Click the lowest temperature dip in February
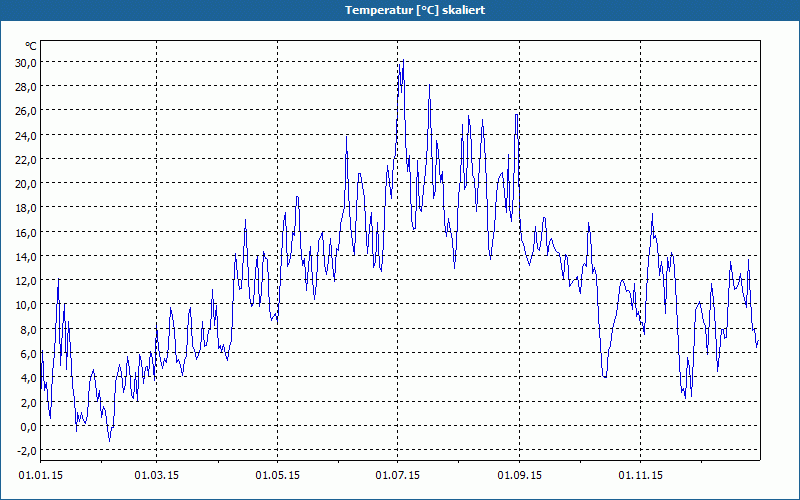Viewport: 800px width, 500px height. tap(109, 440)
